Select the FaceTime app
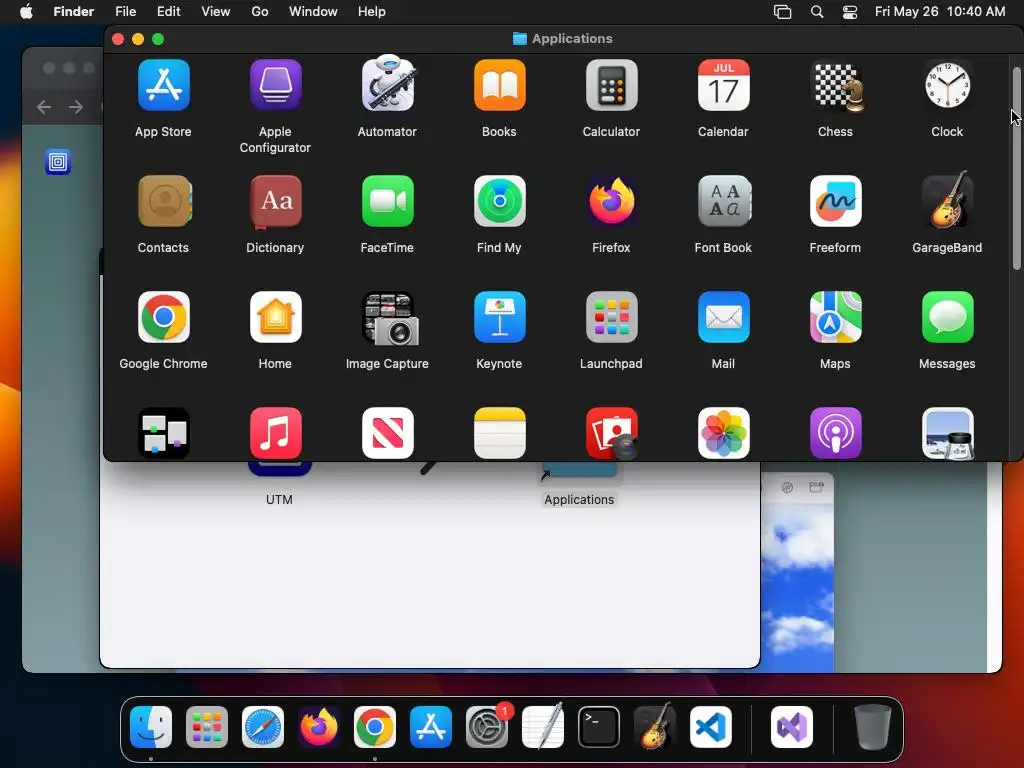 [x=388, y=201]
